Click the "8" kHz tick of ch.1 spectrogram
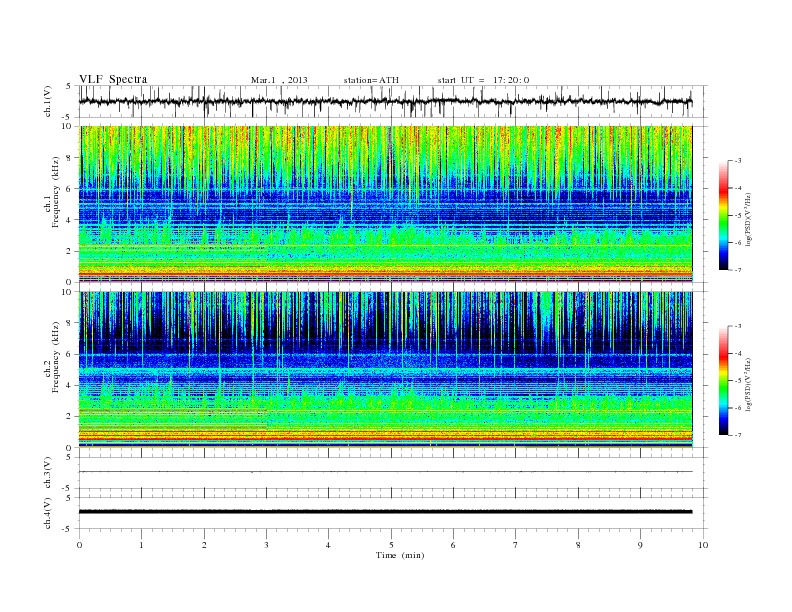792x612 pixels. (x=69, y=158)
